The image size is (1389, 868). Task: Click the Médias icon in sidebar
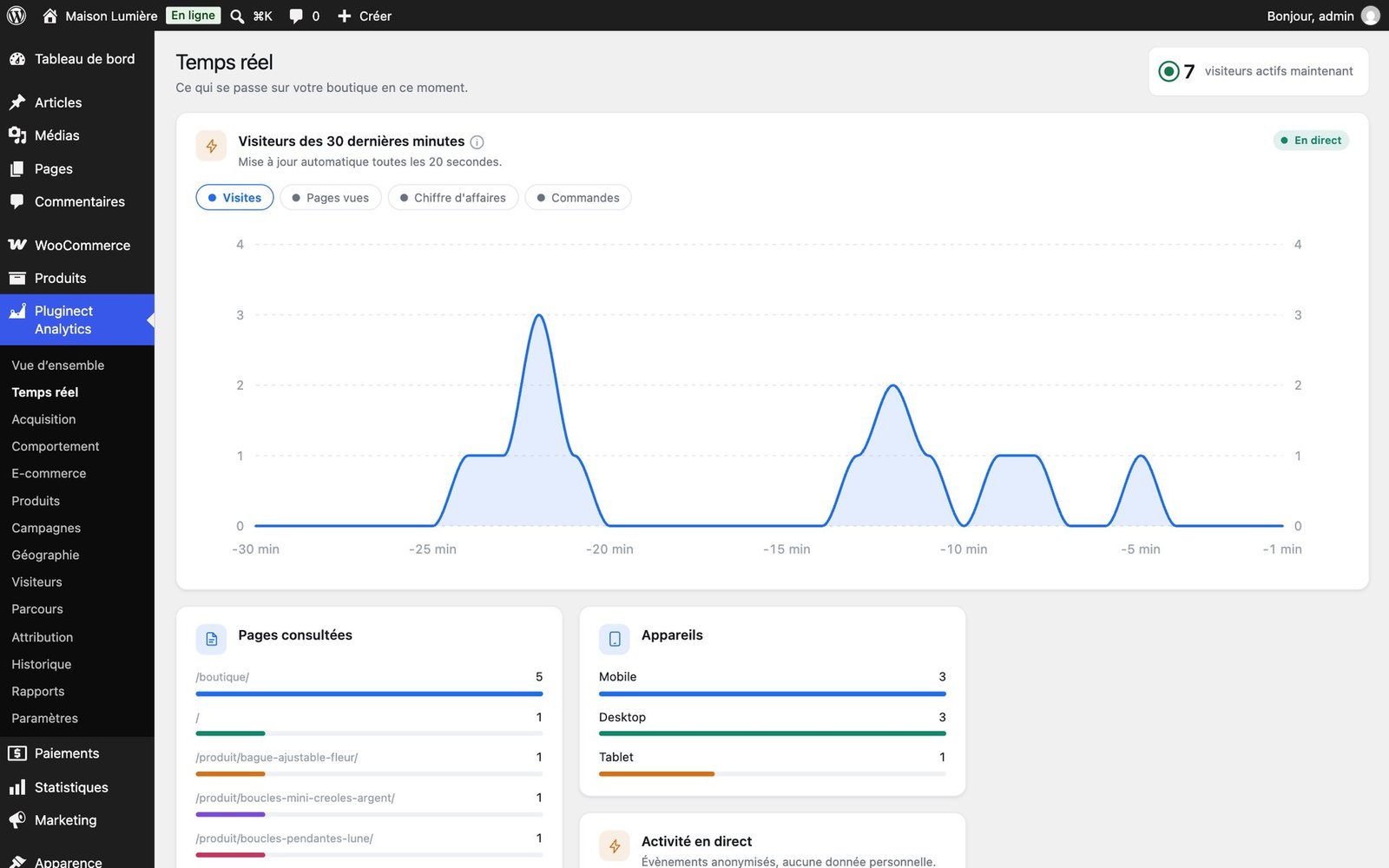(17, 135)
